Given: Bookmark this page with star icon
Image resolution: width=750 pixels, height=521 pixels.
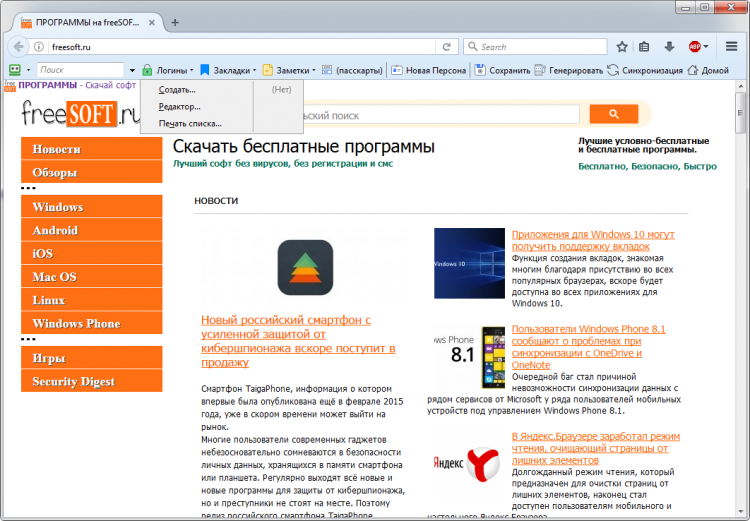Looking at the screenshot, I should 622,47.
